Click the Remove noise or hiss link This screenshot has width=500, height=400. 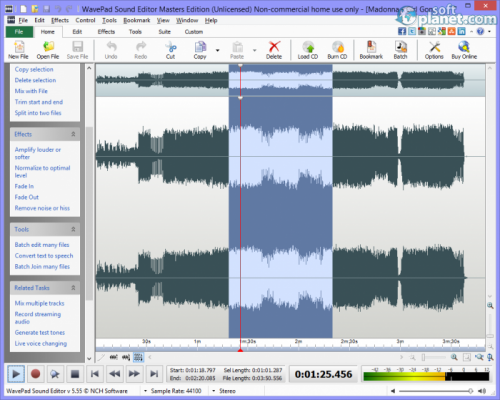pyautogui.click(x=42, y=208)
